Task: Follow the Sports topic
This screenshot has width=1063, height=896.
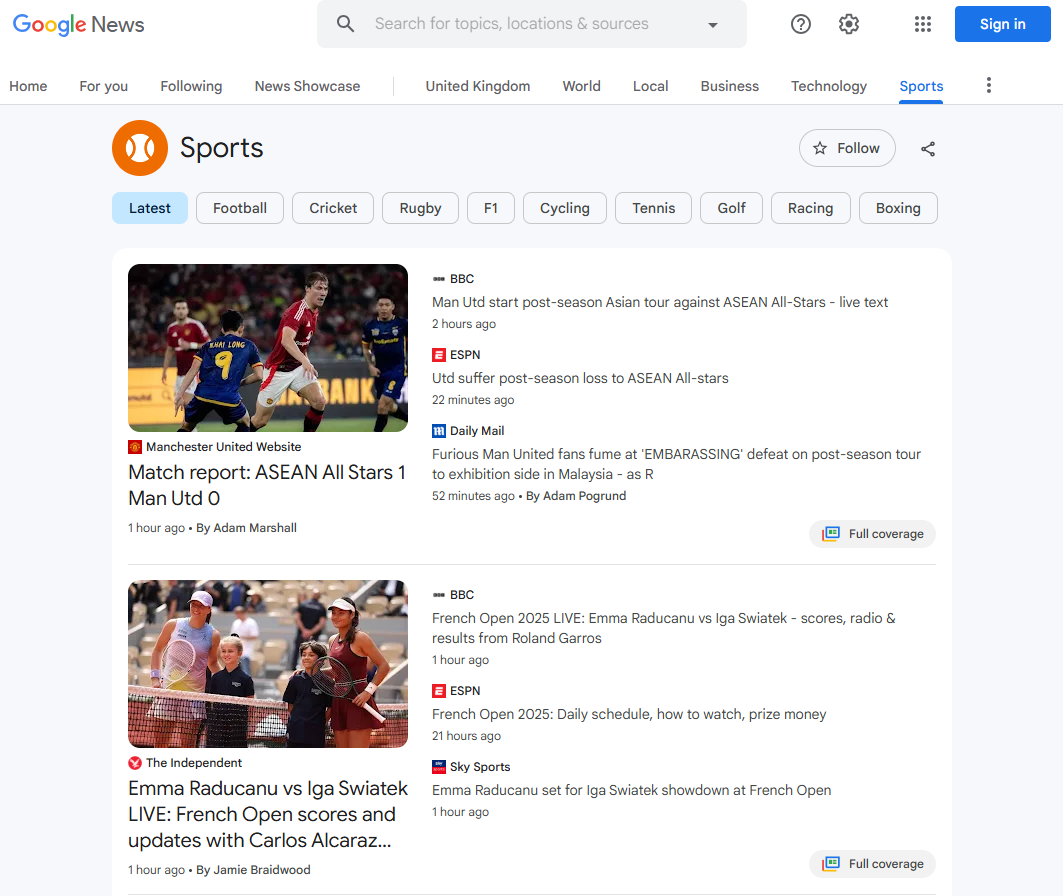Action: 847,148
